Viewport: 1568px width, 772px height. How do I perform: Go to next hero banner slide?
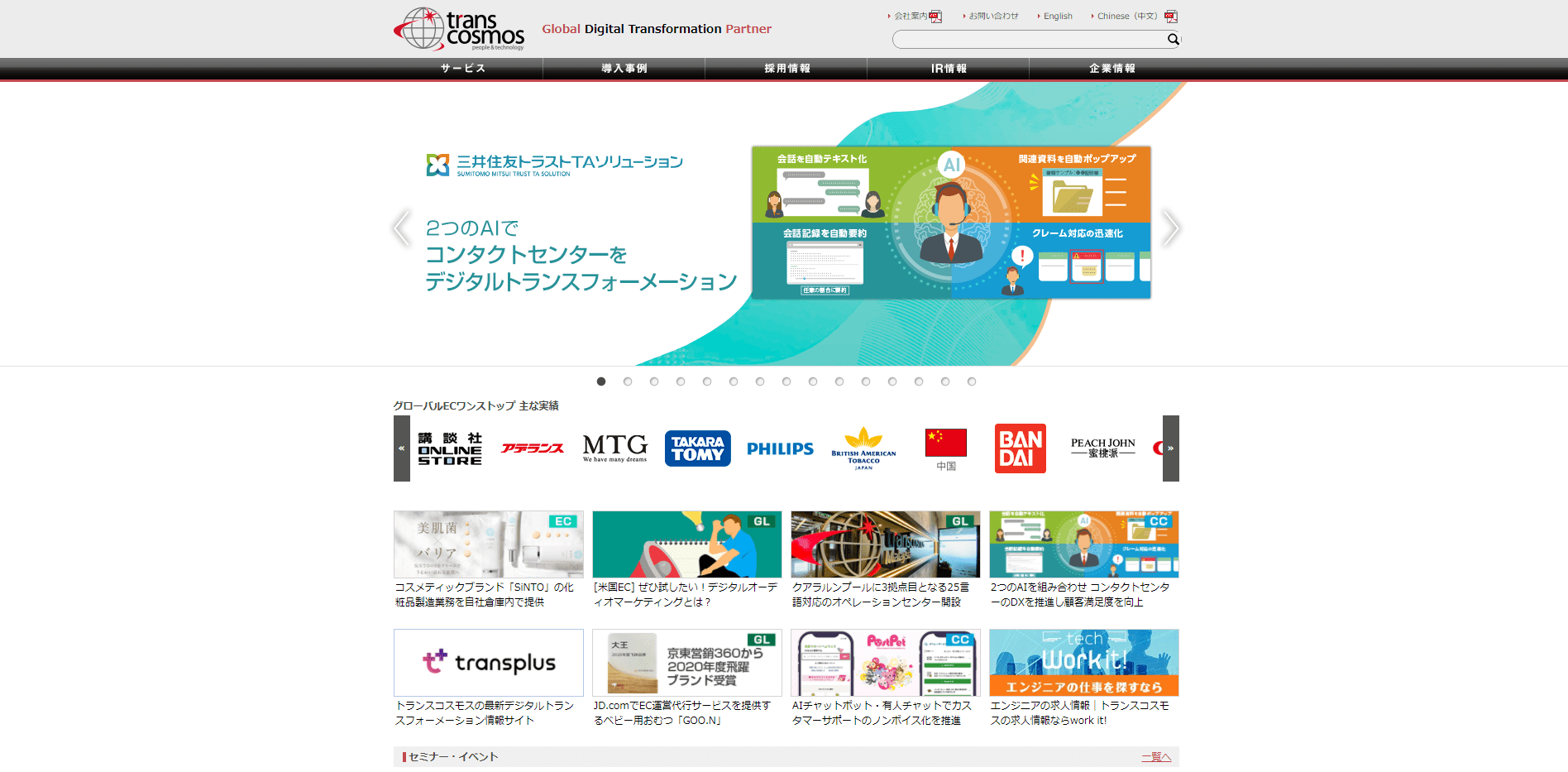pyautogui.click(x=1169, y=228)
